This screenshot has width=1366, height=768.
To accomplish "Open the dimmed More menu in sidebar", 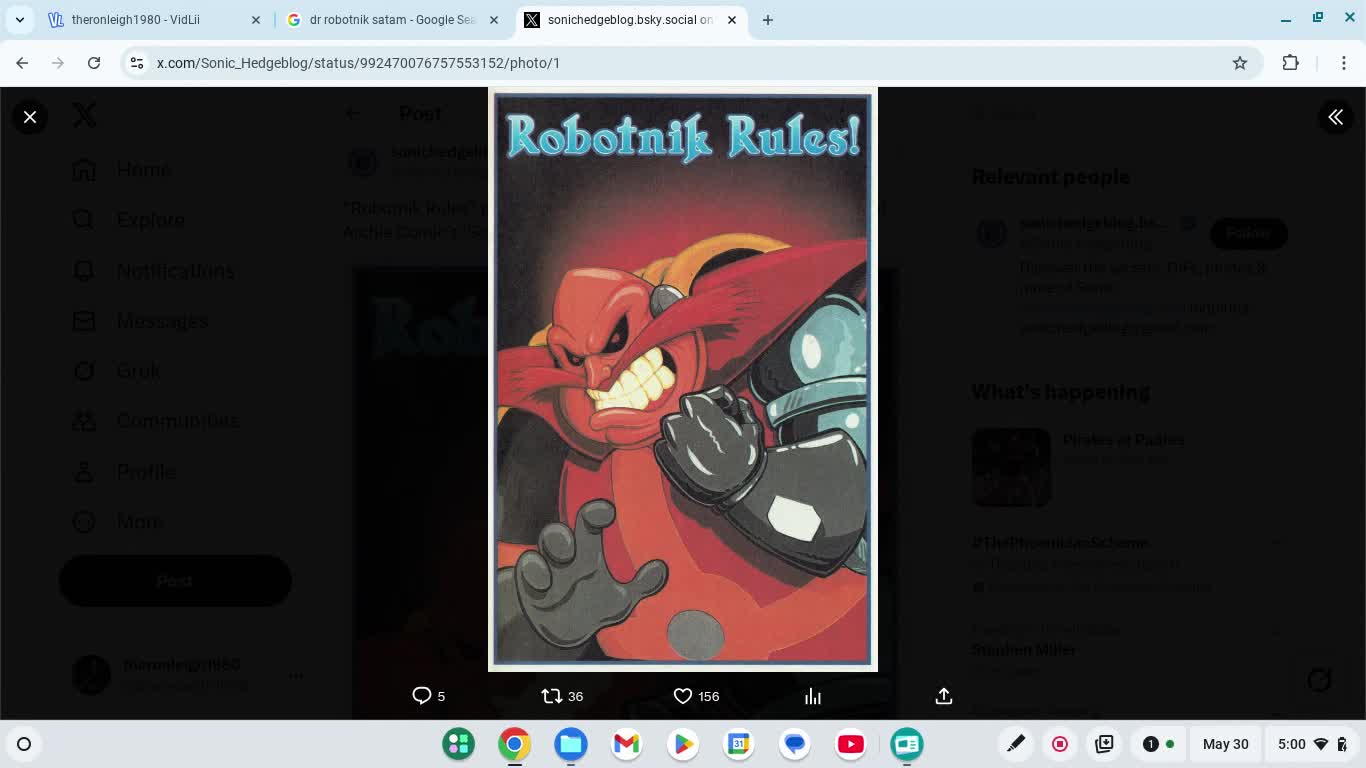I will pos(118,522).
